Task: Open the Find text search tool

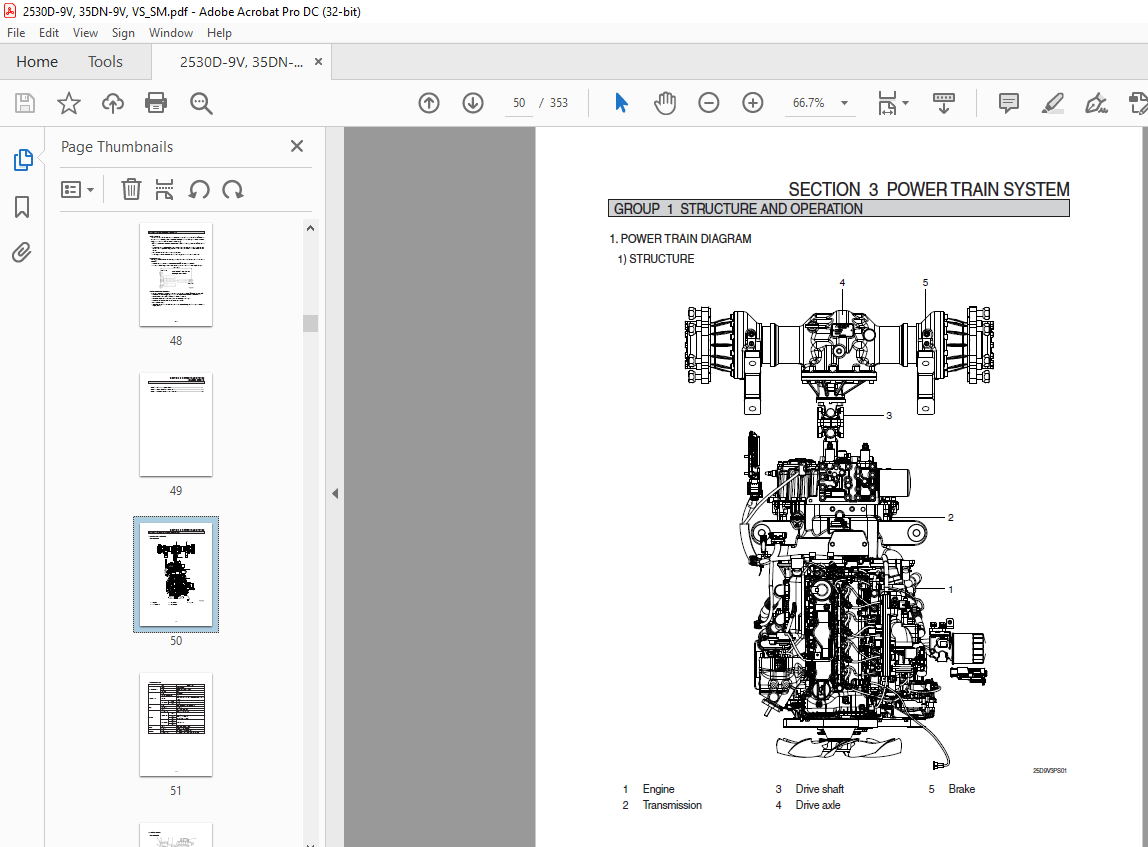Action: [201, 103]
